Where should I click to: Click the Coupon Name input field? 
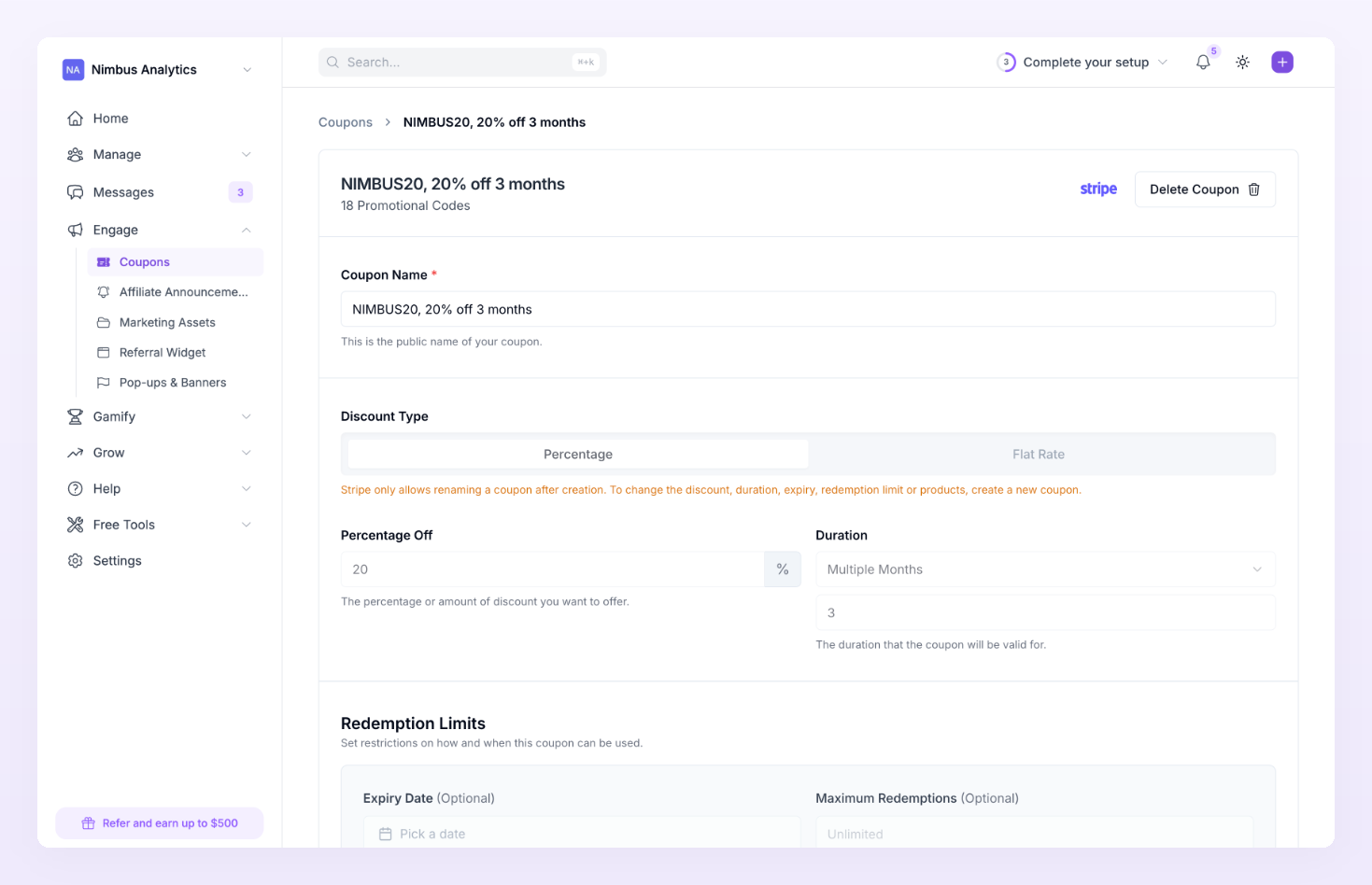point(808,309)
